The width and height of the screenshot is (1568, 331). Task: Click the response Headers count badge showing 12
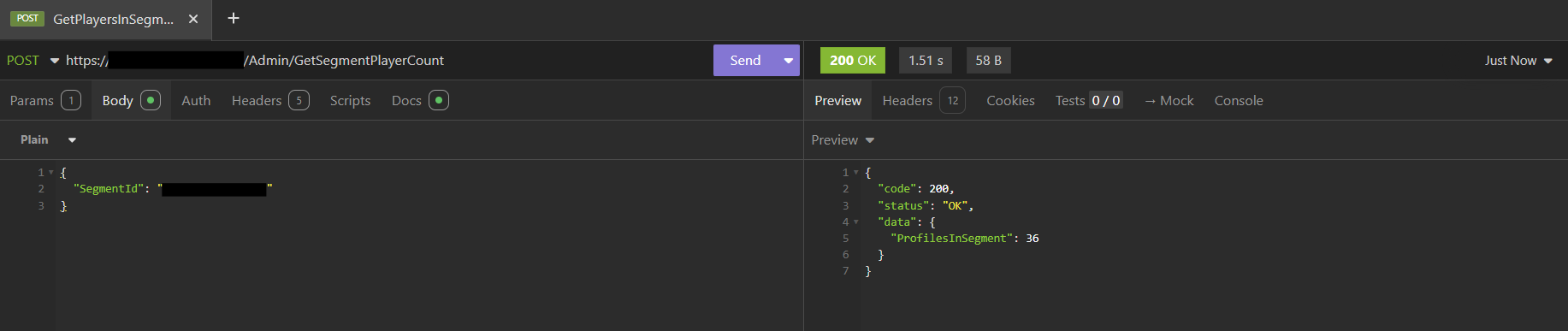(952, 100)
